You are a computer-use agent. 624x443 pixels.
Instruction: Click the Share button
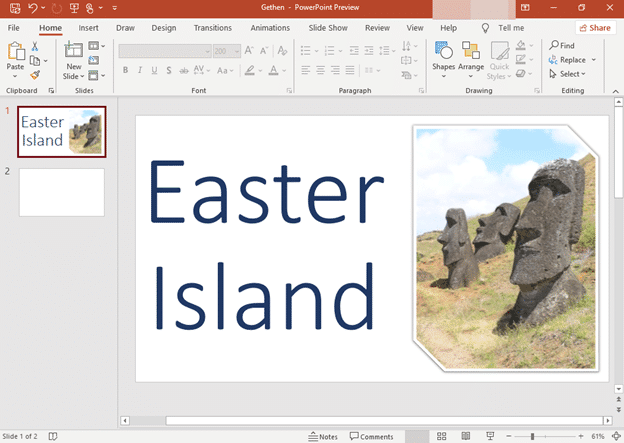click(x=595, y=28)
